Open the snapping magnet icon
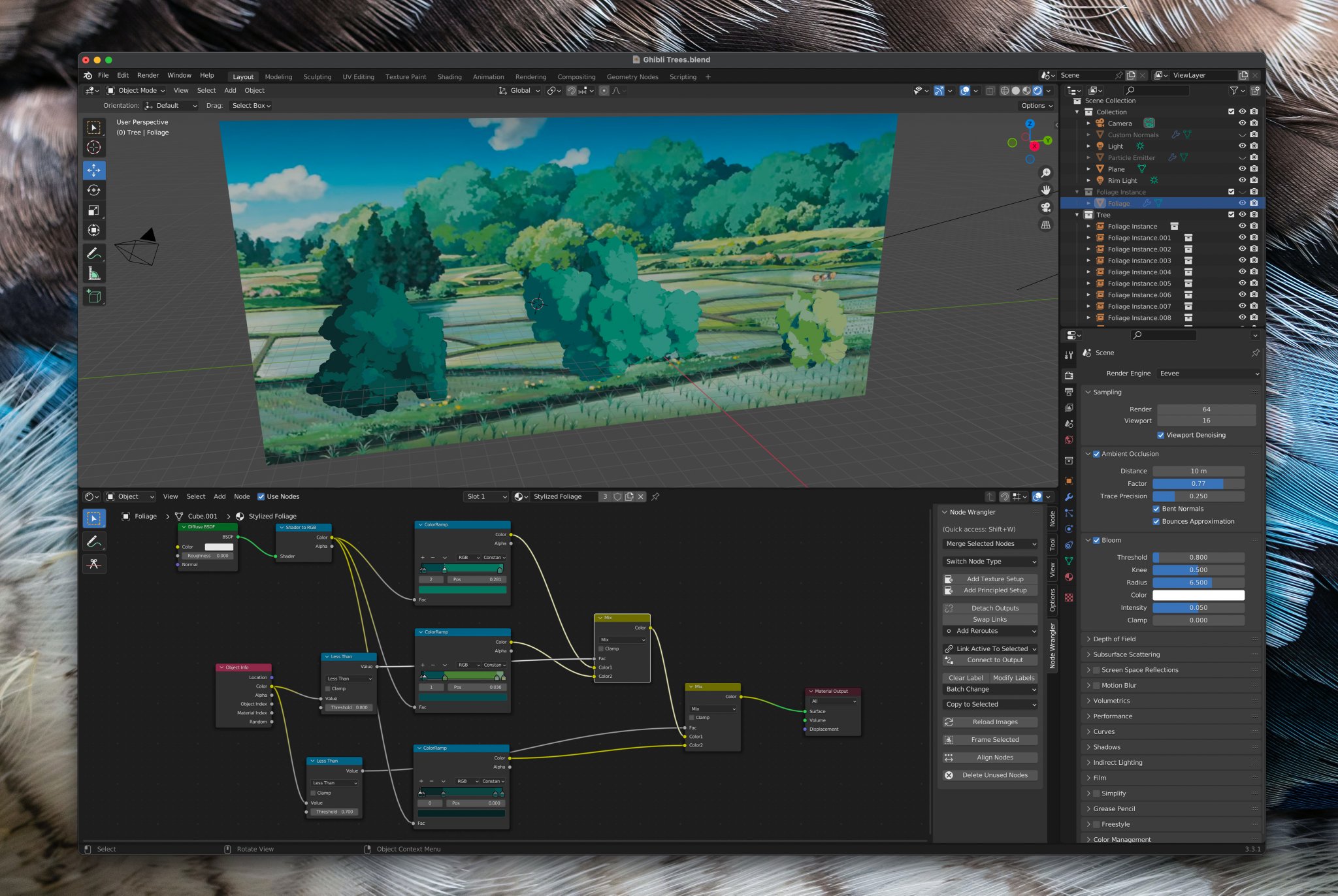The width and height of the screenshot is (1338, 896). click(x=572, y=91)
